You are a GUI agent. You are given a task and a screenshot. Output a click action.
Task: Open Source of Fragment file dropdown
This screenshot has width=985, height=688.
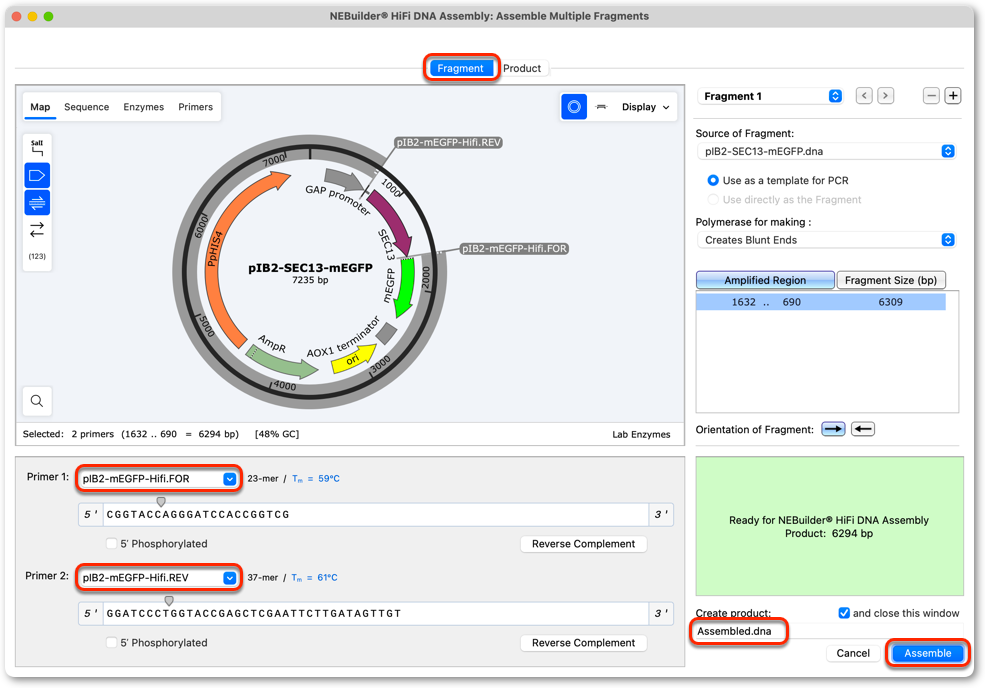(x=826, y=151)
